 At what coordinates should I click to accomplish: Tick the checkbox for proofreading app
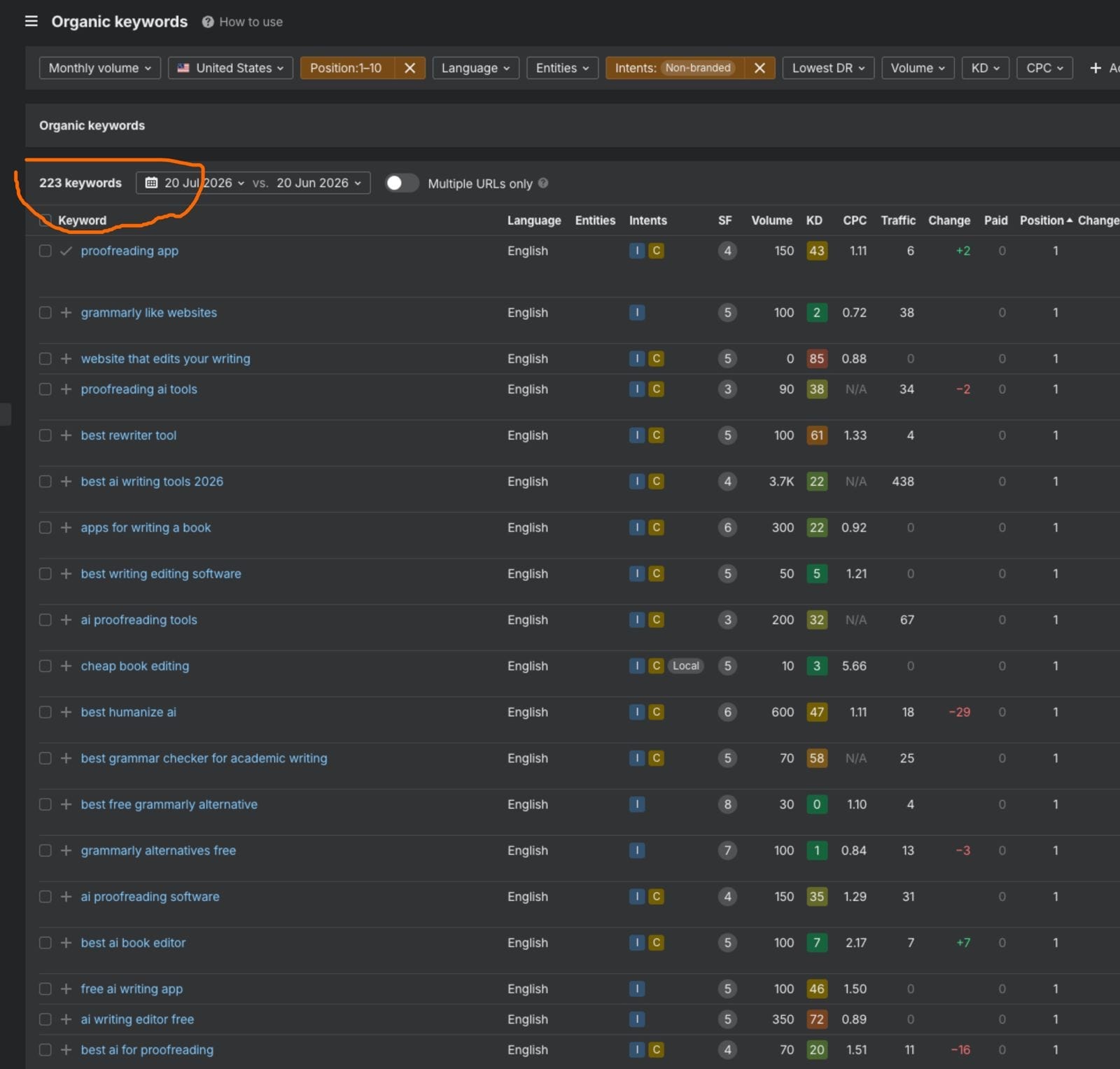45,251
